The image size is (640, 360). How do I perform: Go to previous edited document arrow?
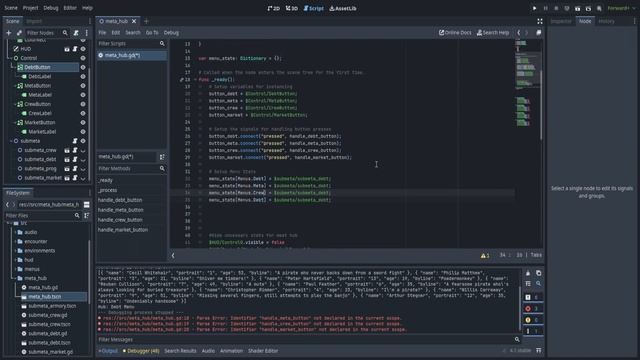[x=519, y=33]
